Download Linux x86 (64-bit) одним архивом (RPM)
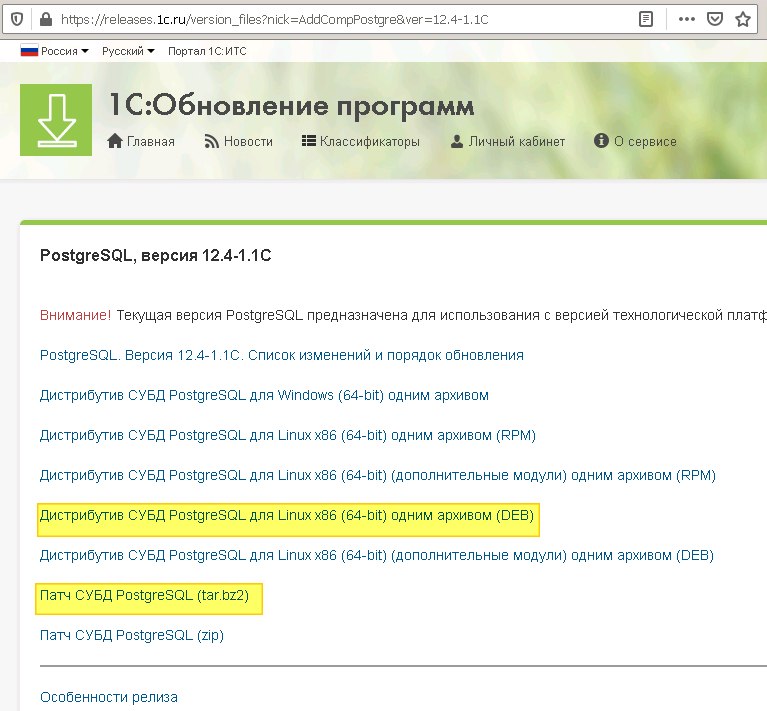Image resolution: width=767 pixels, height=711 pixels. tap(288, 435)
